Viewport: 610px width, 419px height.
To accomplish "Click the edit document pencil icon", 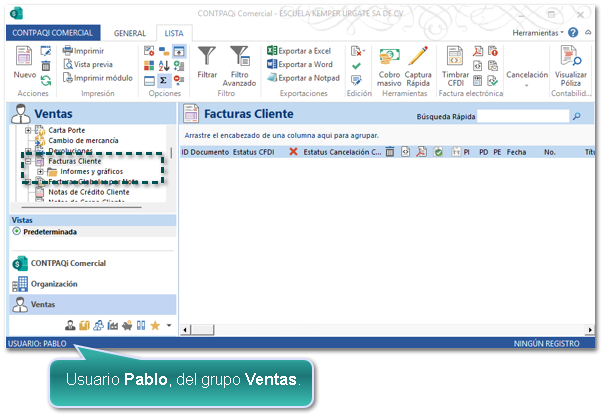I will (x=46, y=51).
